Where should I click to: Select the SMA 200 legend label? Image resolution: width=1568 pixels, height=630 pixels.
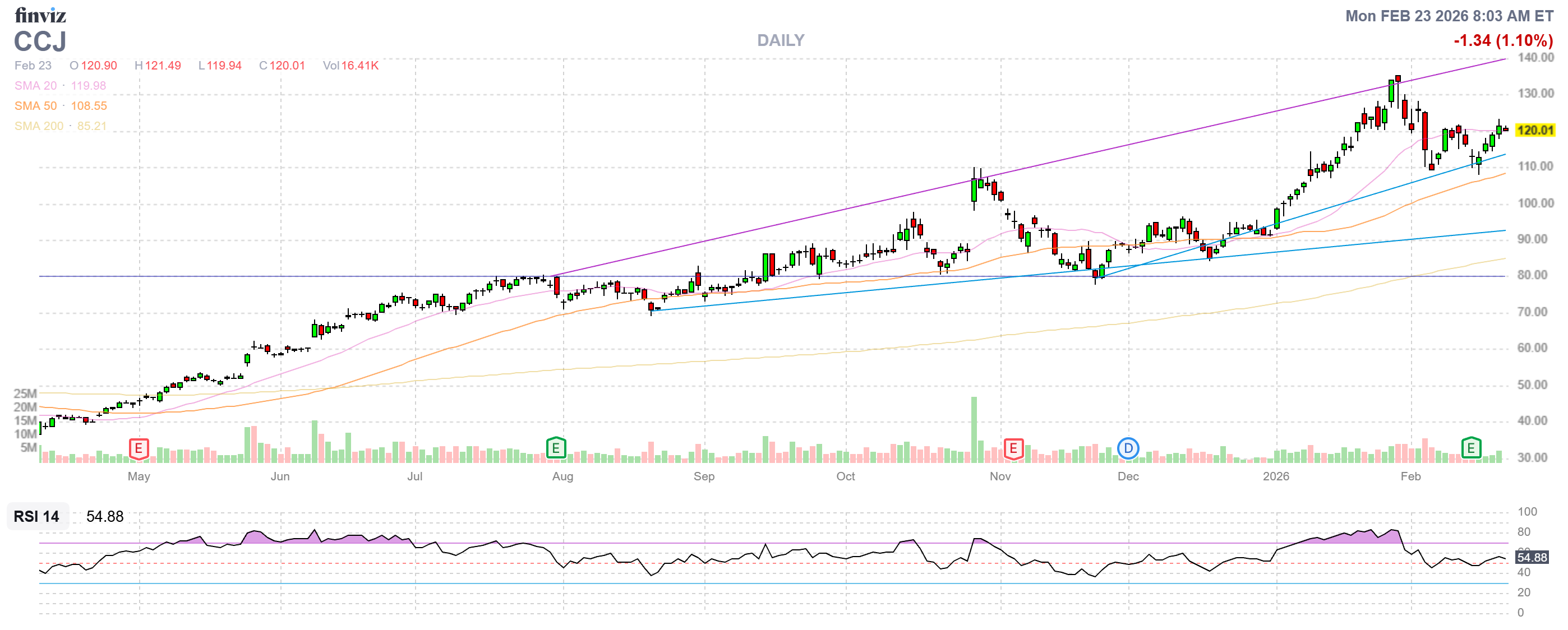38,126
